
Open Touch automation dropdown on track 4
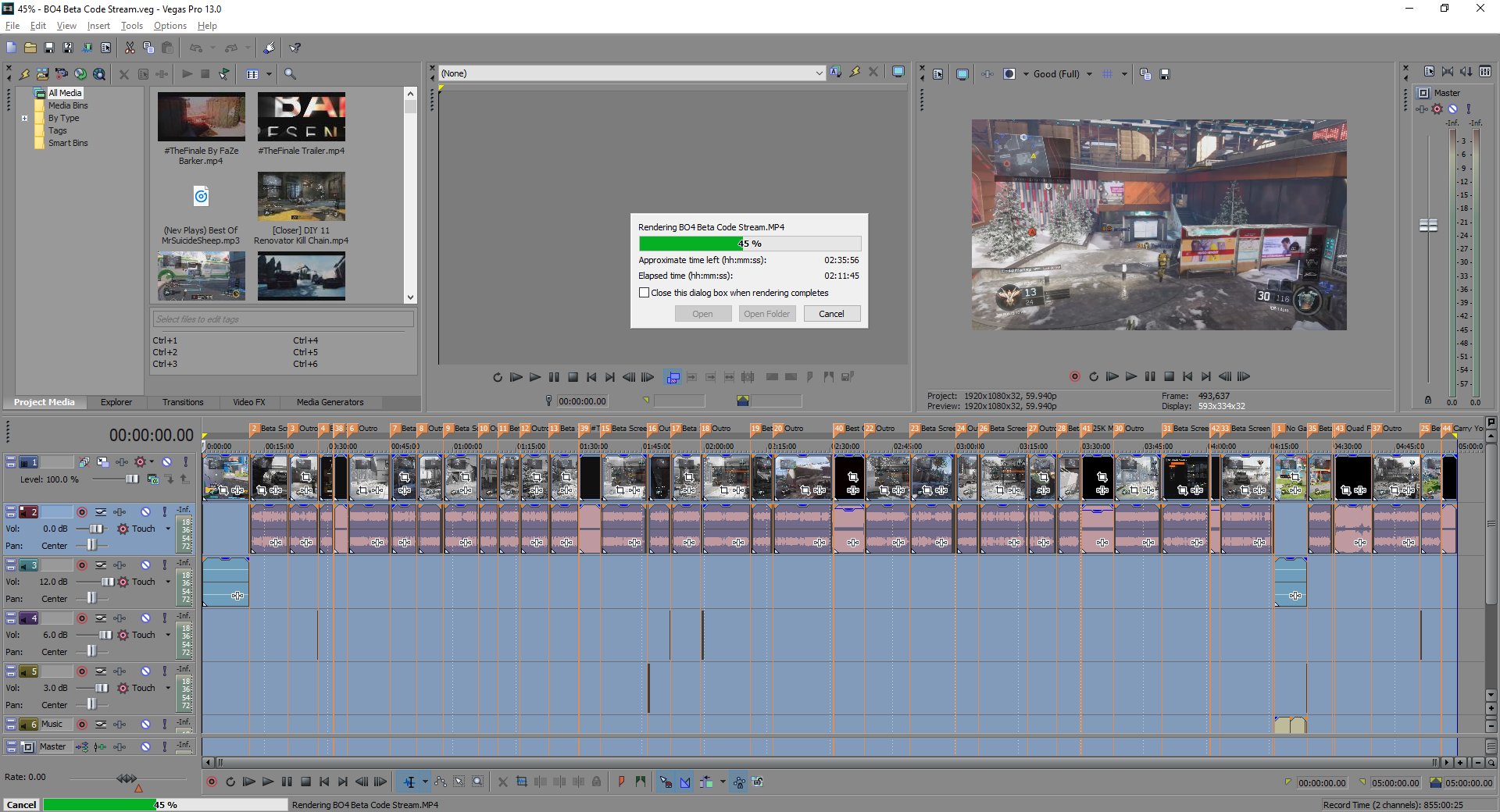point(168,635)
